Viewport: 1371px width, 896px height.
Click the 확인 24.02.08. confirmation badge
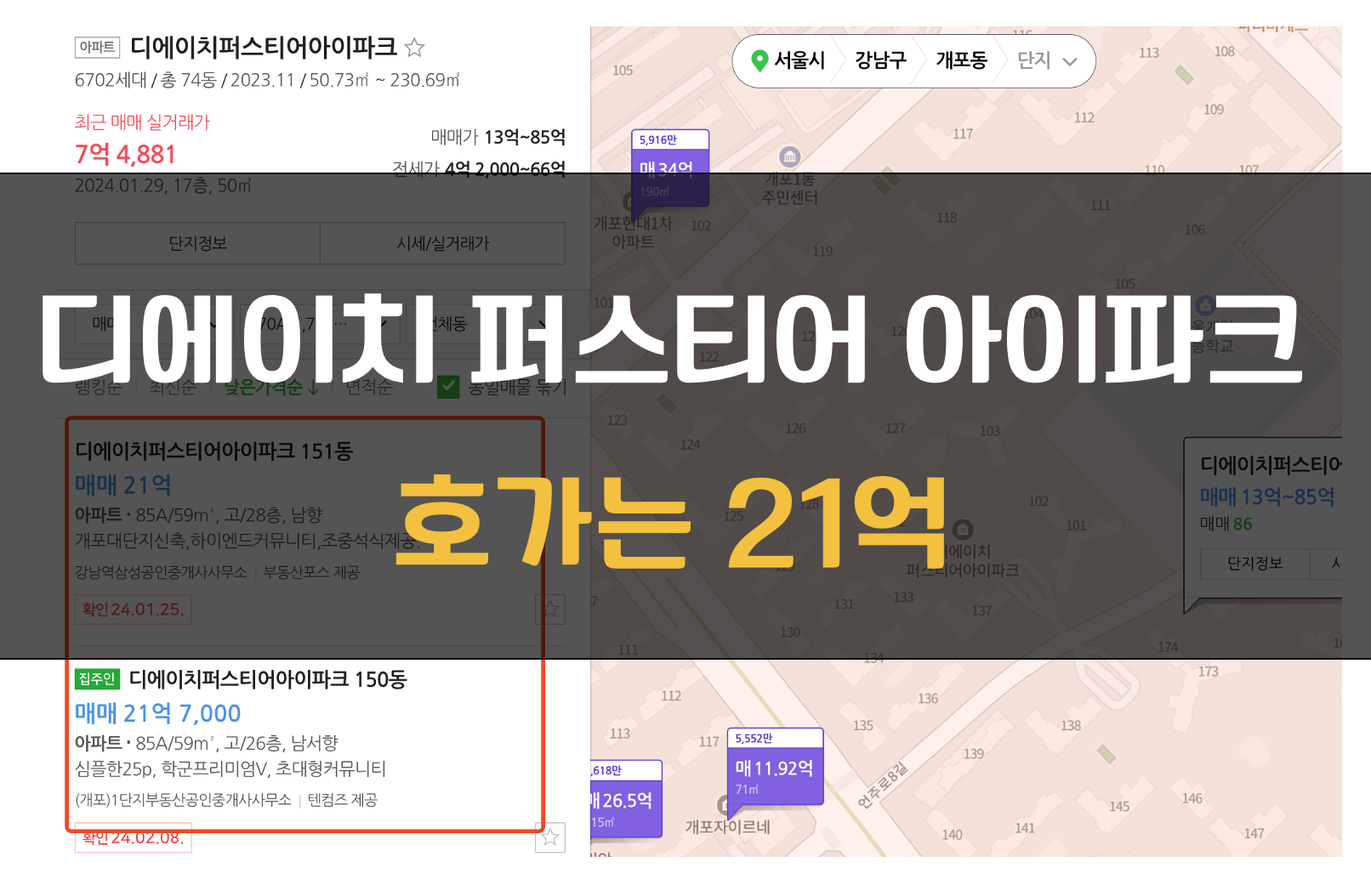click(x=134, y=838)
